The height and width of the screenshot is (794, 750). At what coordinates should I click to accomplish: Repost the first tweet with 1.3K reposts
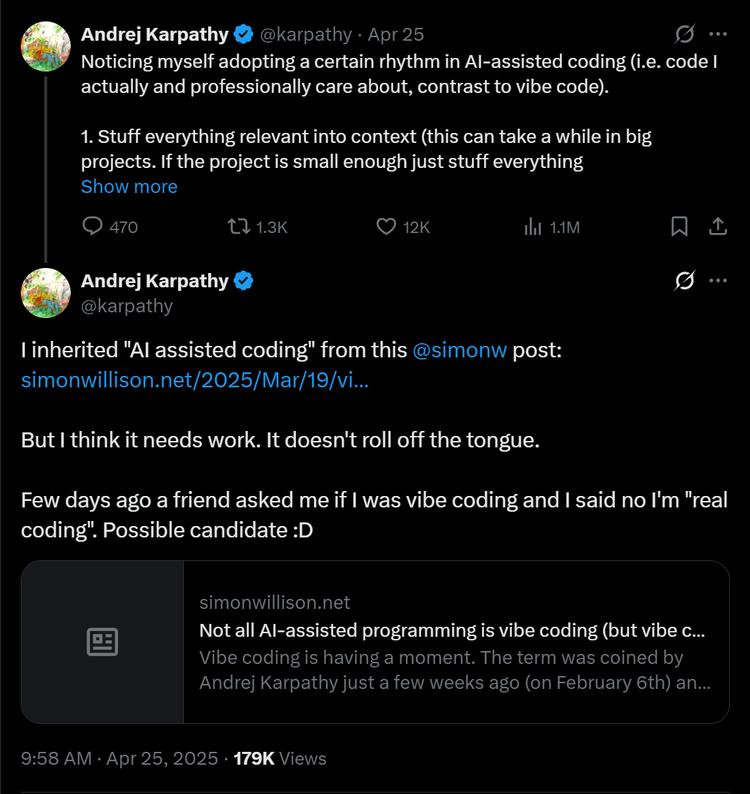[x=238, y=227]
